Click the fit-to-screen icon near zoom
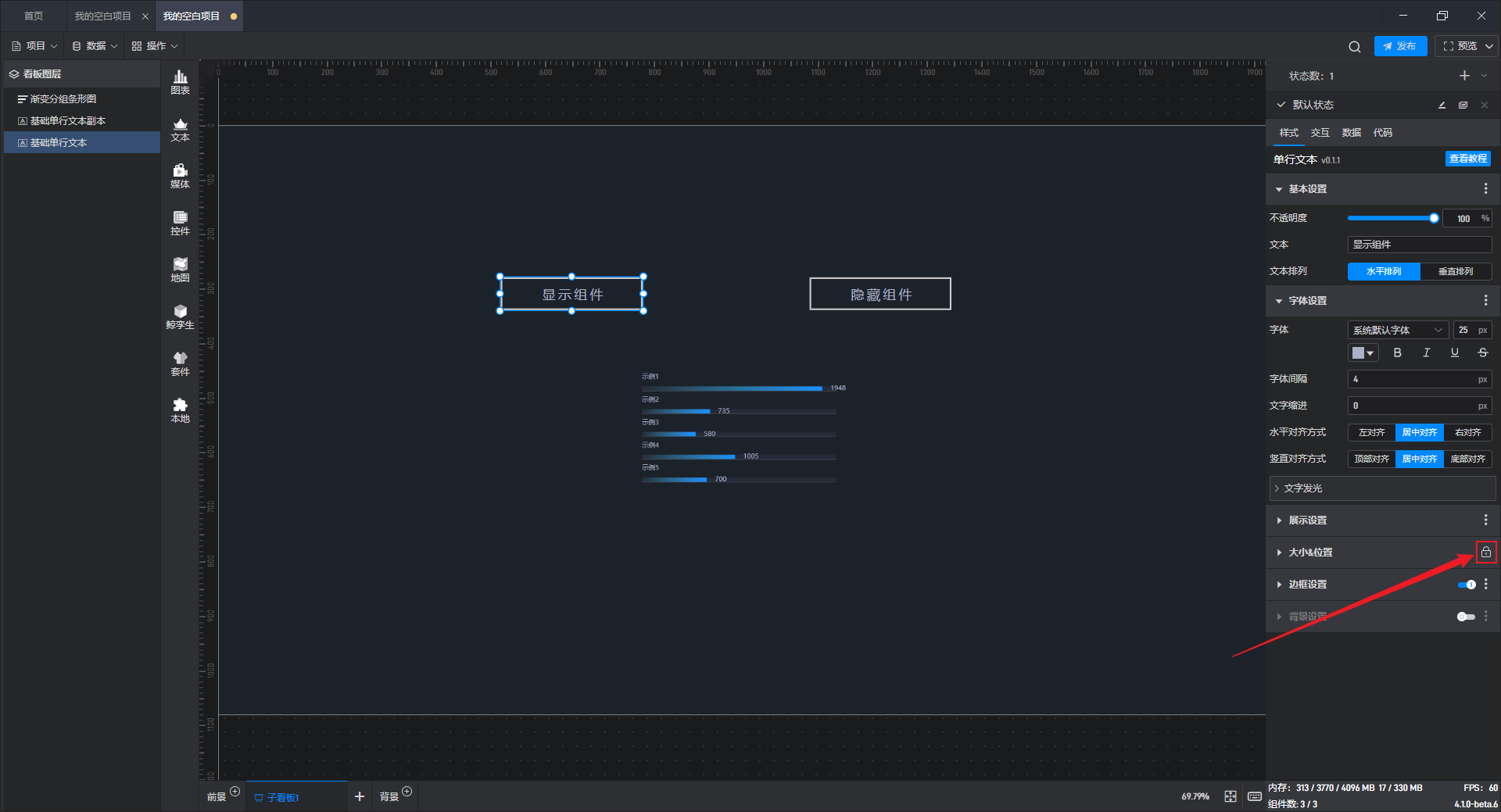 tap(1231, 796)
